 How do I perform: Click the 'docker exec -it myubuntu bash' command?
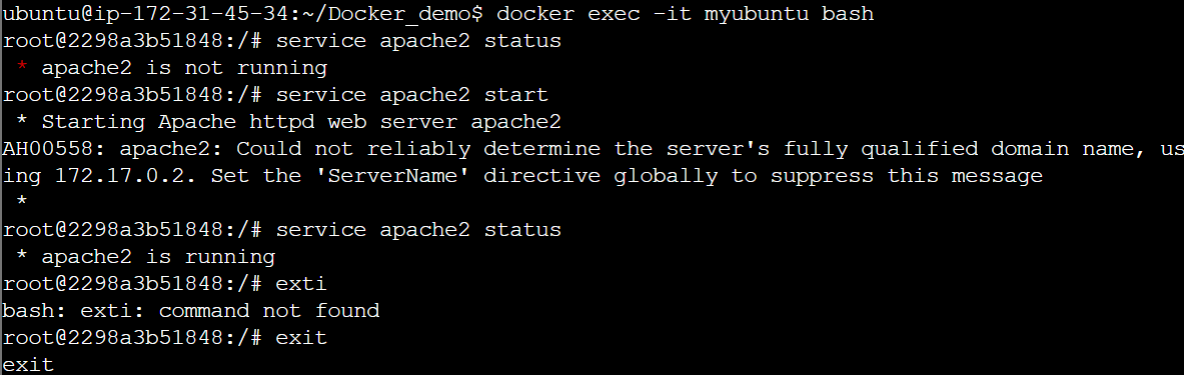pos(685,14)
